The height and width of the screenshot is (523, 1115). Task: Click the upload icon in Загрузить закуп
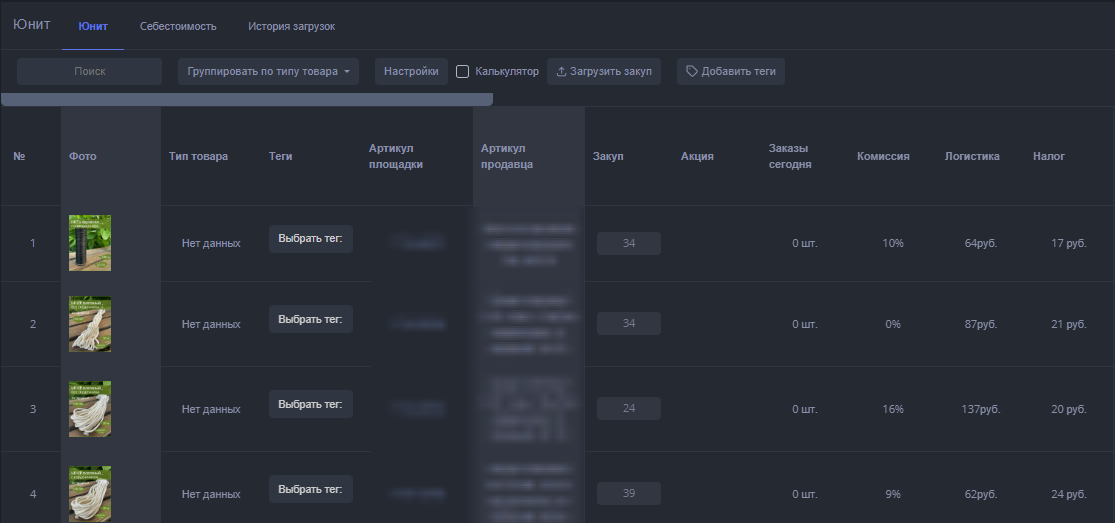pos(561,72)
